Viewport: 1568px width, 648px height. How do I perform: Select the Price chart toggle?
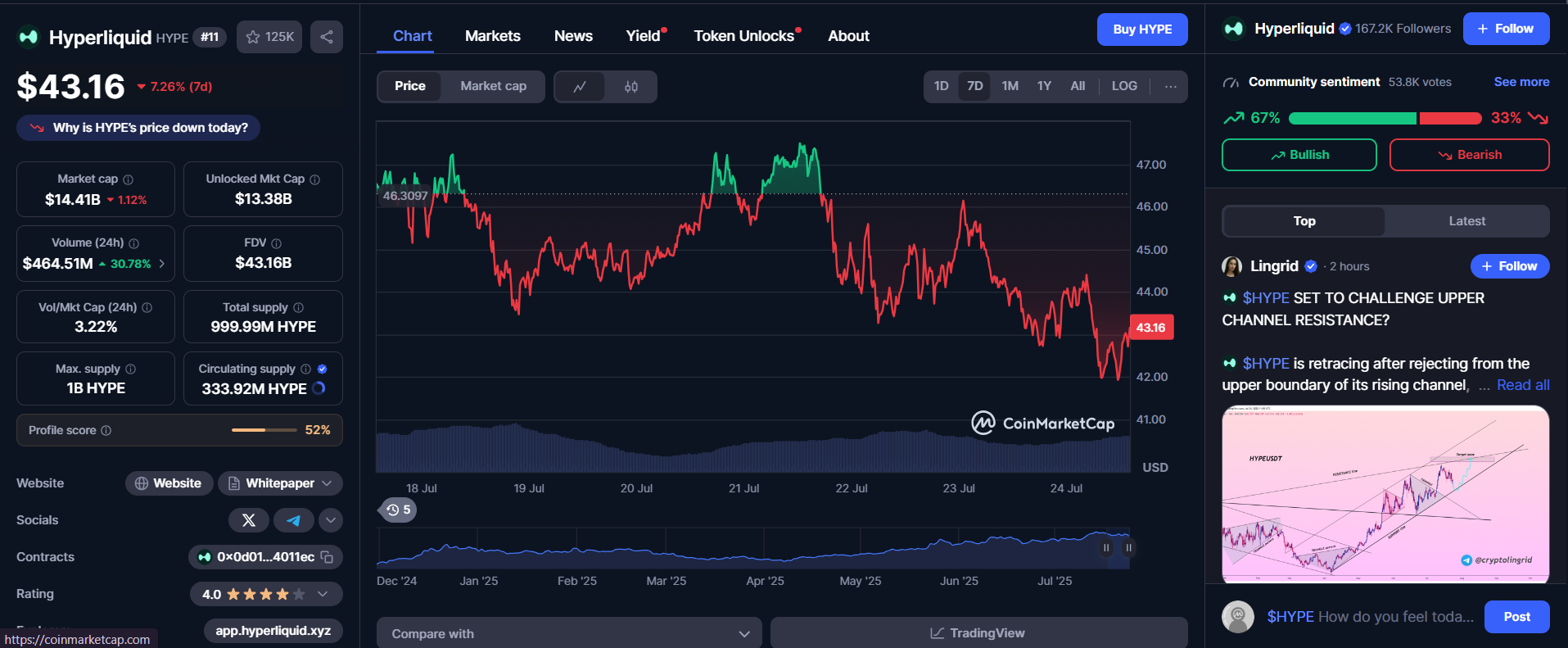410,86
